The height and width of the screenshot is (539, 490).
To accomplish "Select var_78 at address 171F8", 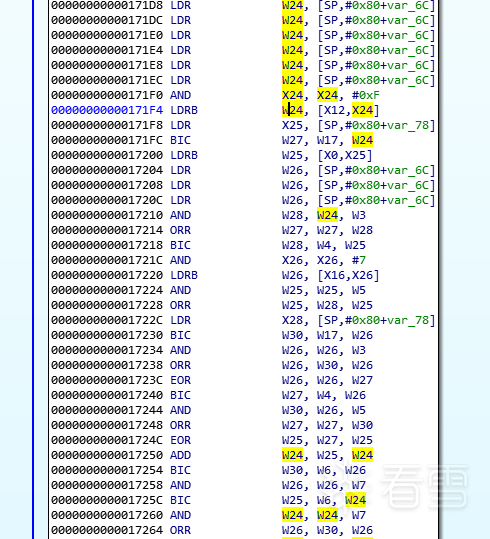I will tap(408, 125).
